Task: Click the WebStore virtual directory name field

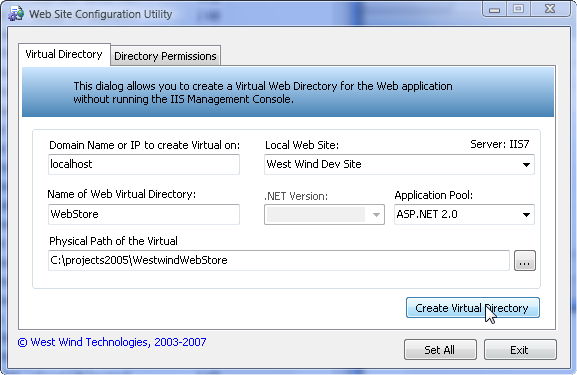Action: click(144, 214)
